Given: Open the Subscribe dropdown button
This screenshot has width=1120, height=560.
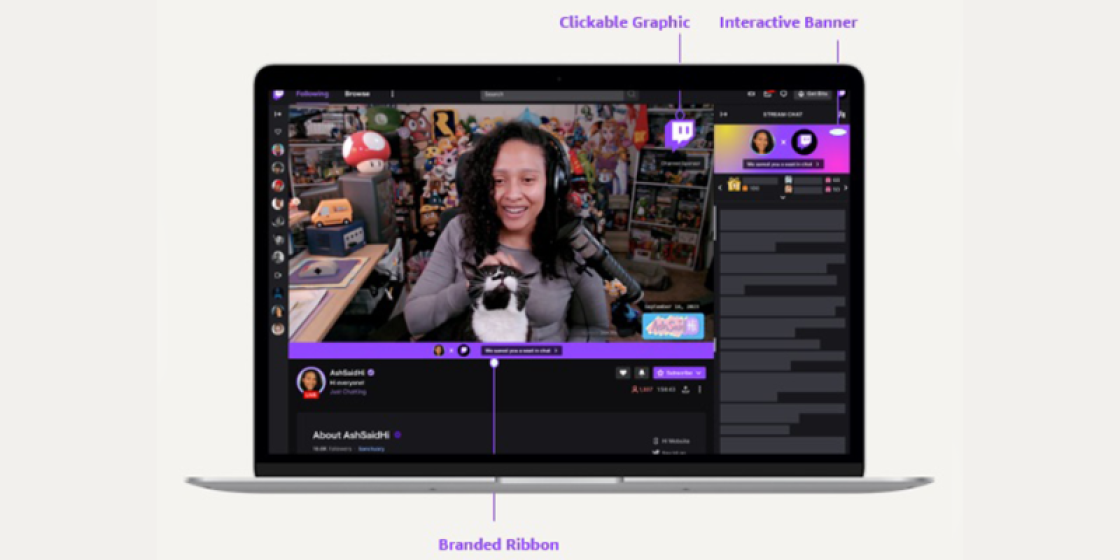Looking at the screenshot, I should click(x=679, y=373).
